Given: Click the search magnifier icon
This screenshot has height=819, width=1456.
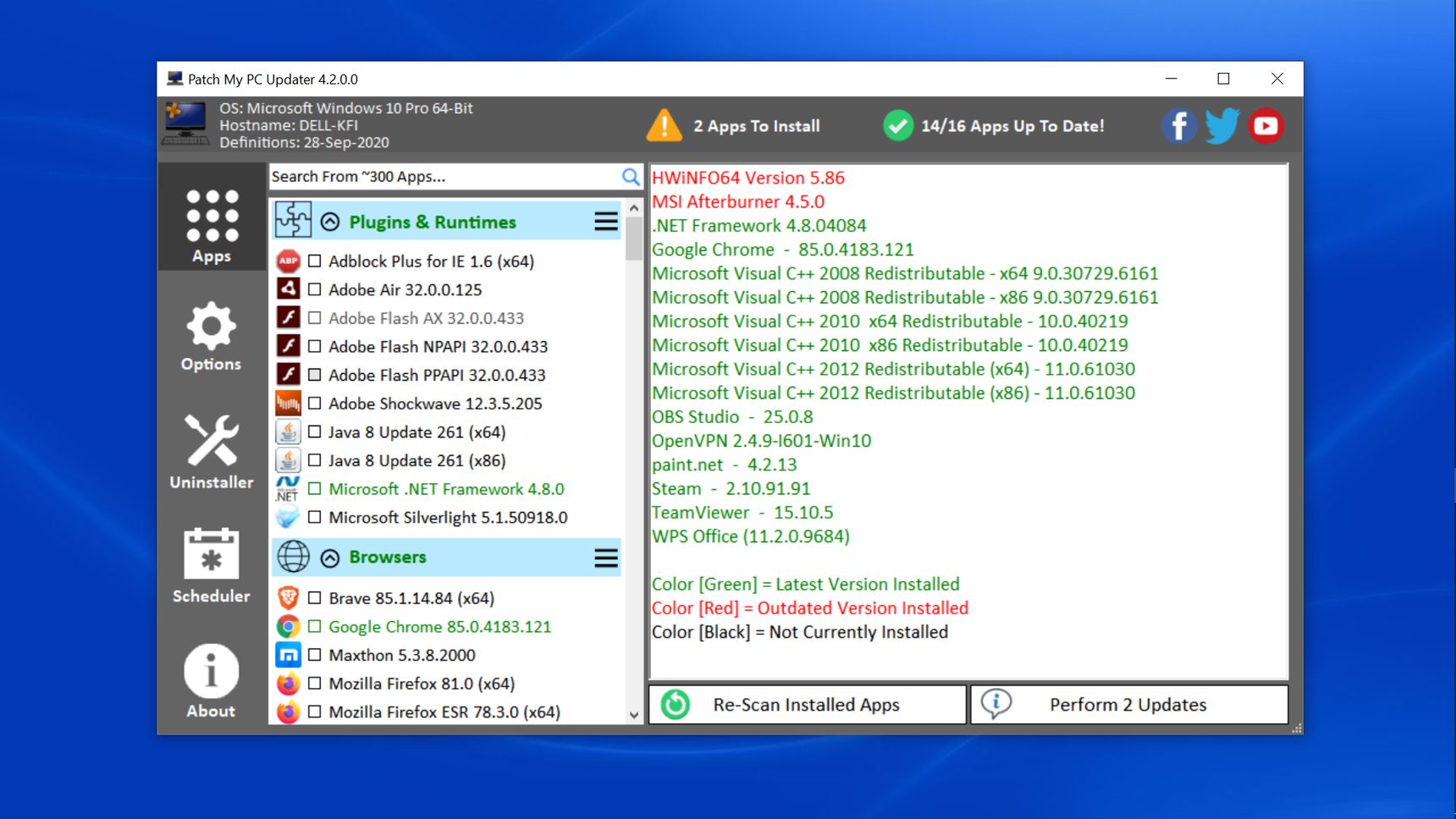Looking at the screenshot, I should click(631, 176).
